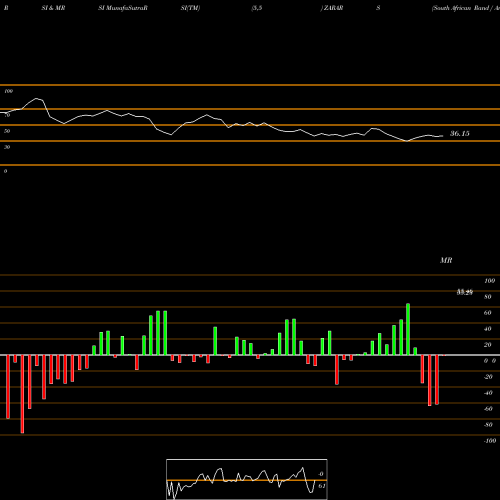Click the tallest green MR histogram bar
Image resolution: width=500 pixels, height=500 pixels.
pyautogui.click(x=408, y=329)
